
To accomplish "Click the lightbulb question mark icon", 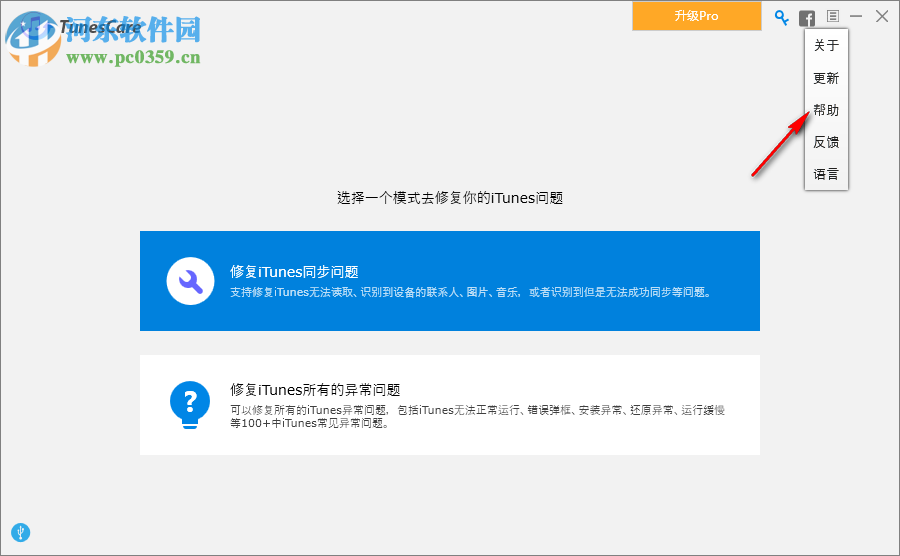I will pyautogui.click(x=190, y=405).
